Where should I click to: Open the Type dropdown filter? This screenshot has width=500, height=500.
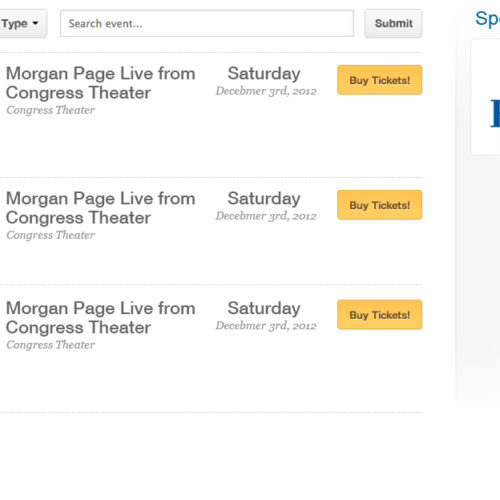[22, 23]
